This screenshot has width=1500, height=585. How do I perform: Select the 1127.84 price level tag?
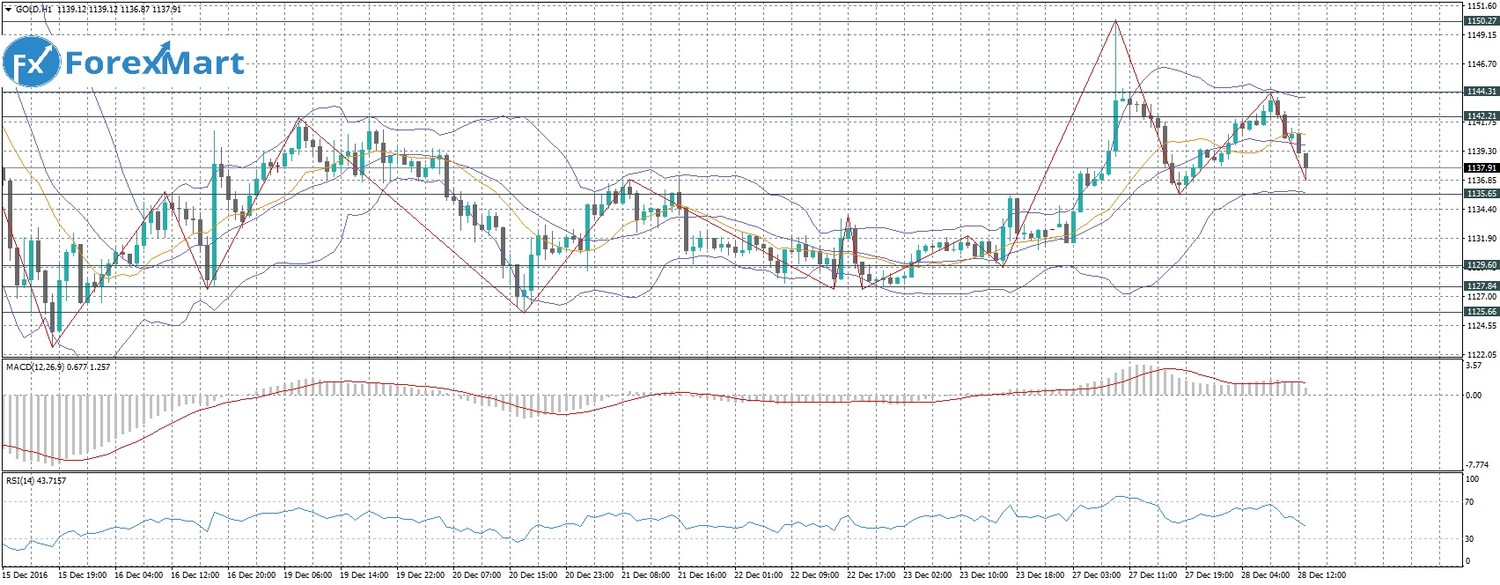1480,286
